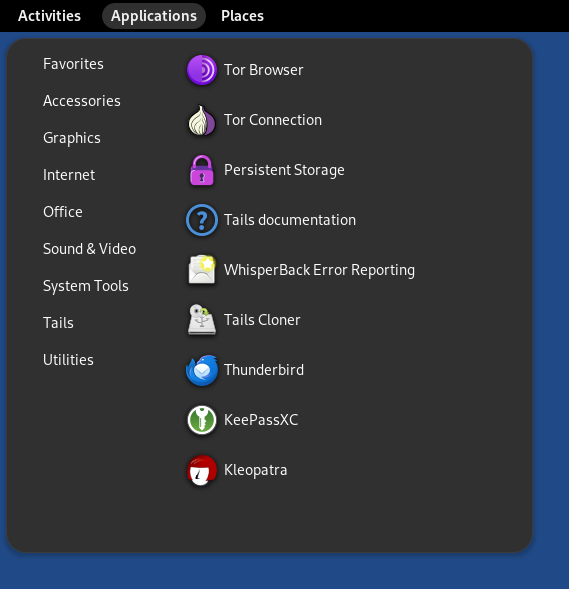This screenshot has width=569, height=589.
Task: Open the Tor Connection onion icon
Action: point(202,120)
